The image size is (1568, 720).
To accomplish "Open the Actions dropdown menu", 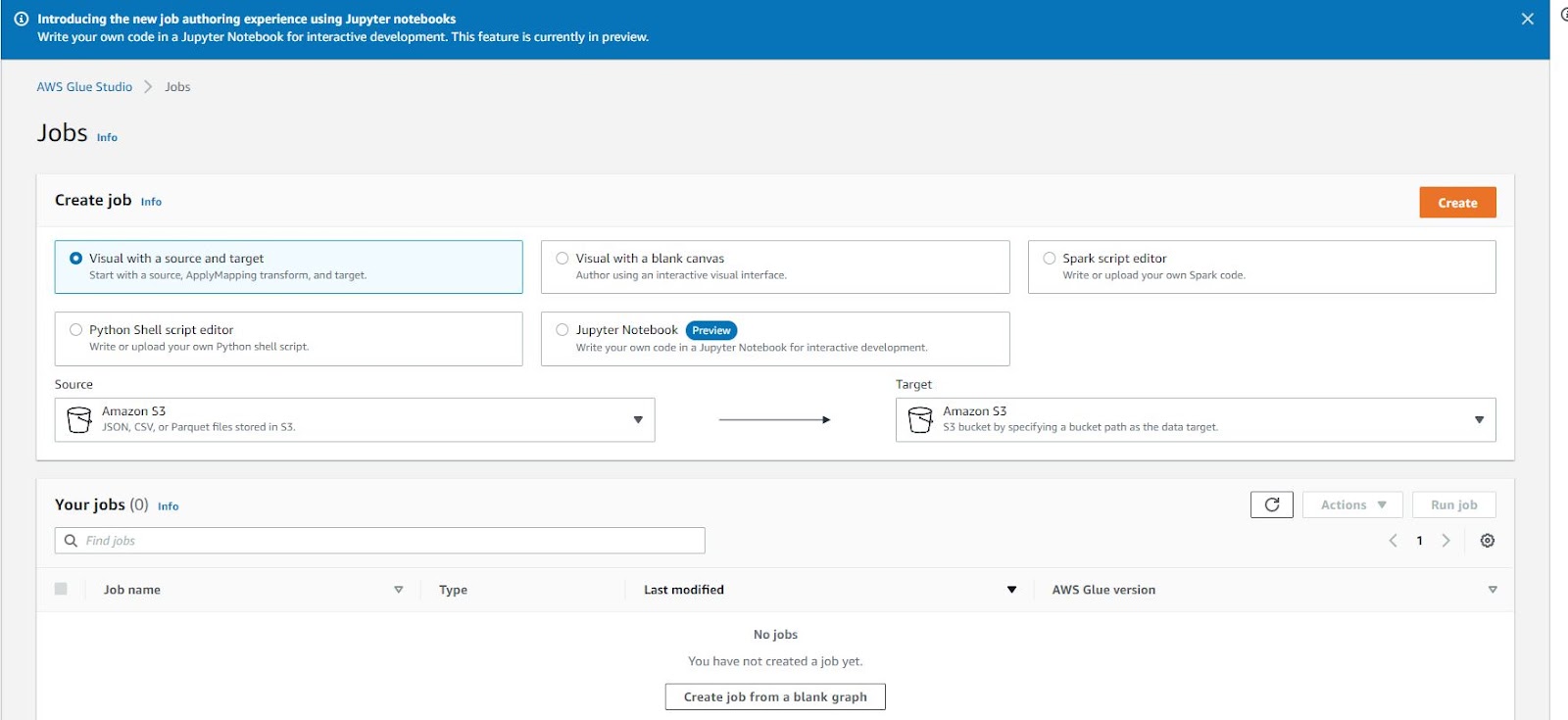I will click(x=1352, y=504).
